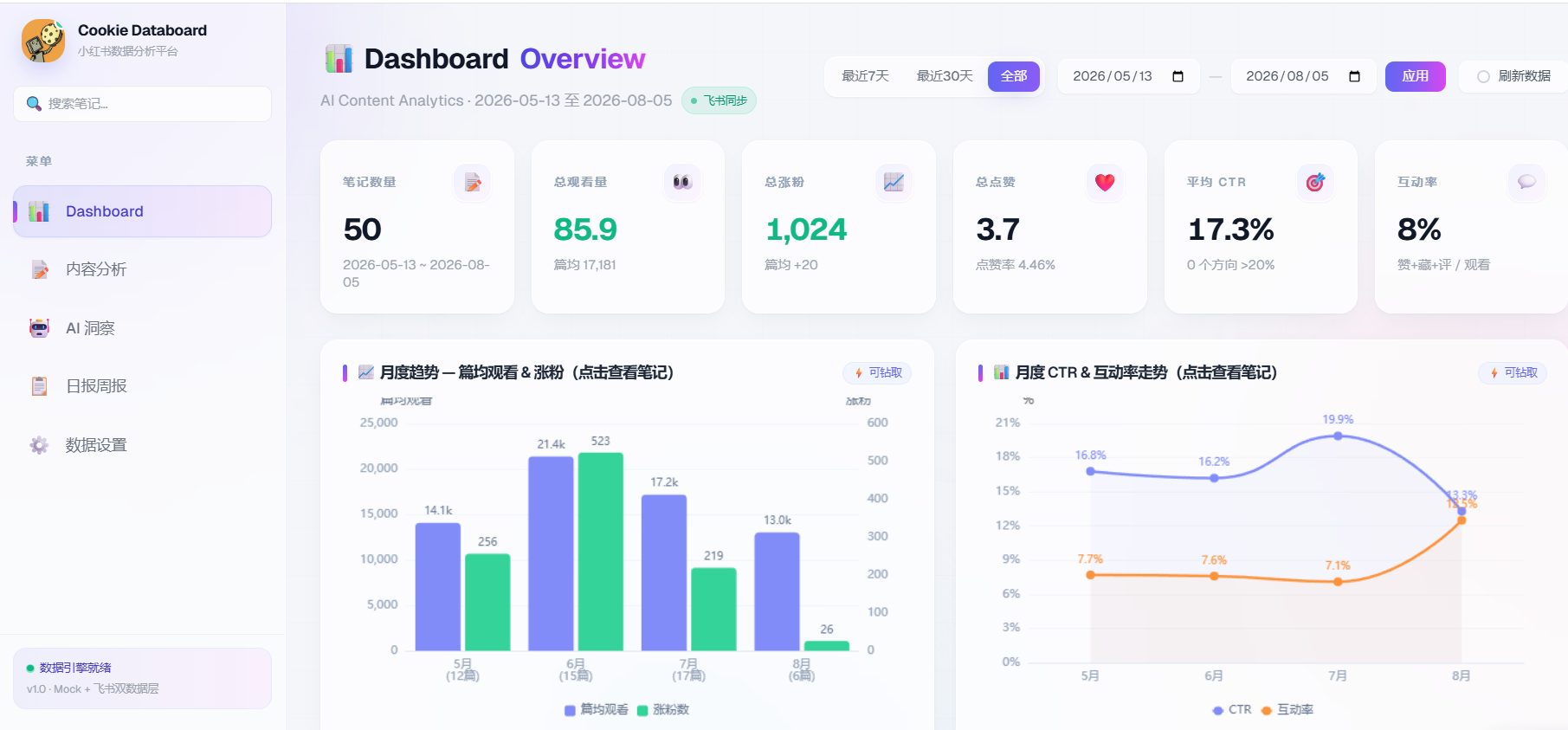Click the speech bubble icon on 互动率 card

[1526, 182]
